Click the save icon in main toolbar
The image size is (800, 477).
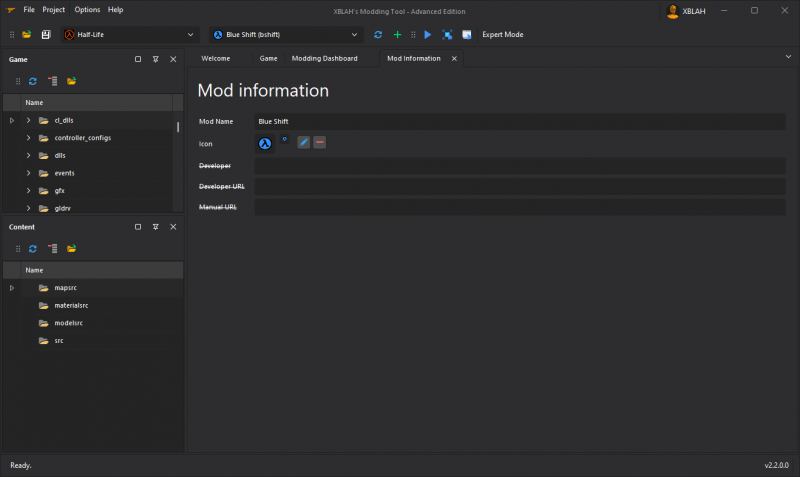click(46, 35)
